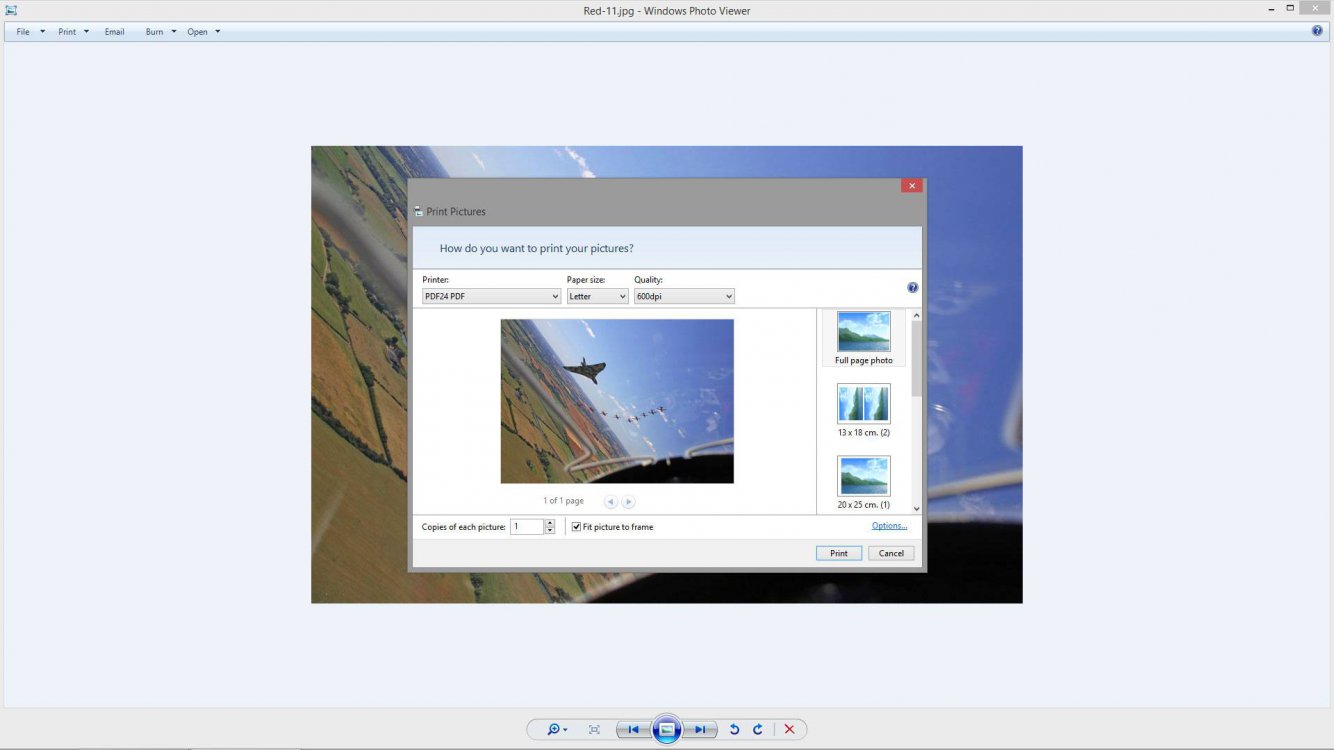Select Full page photo layout
Viewport: 1334px width, 750px height.
[x=864, y=338]
